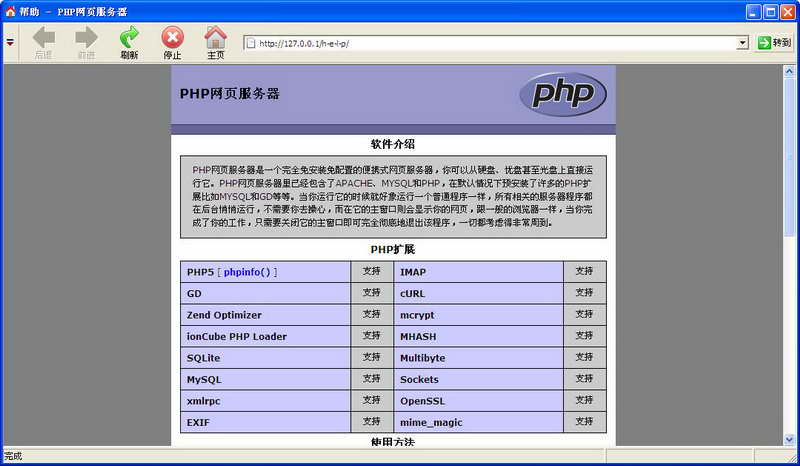Click the scrollbar down arrow
This screenshot has height=466, width=800.
789,439
